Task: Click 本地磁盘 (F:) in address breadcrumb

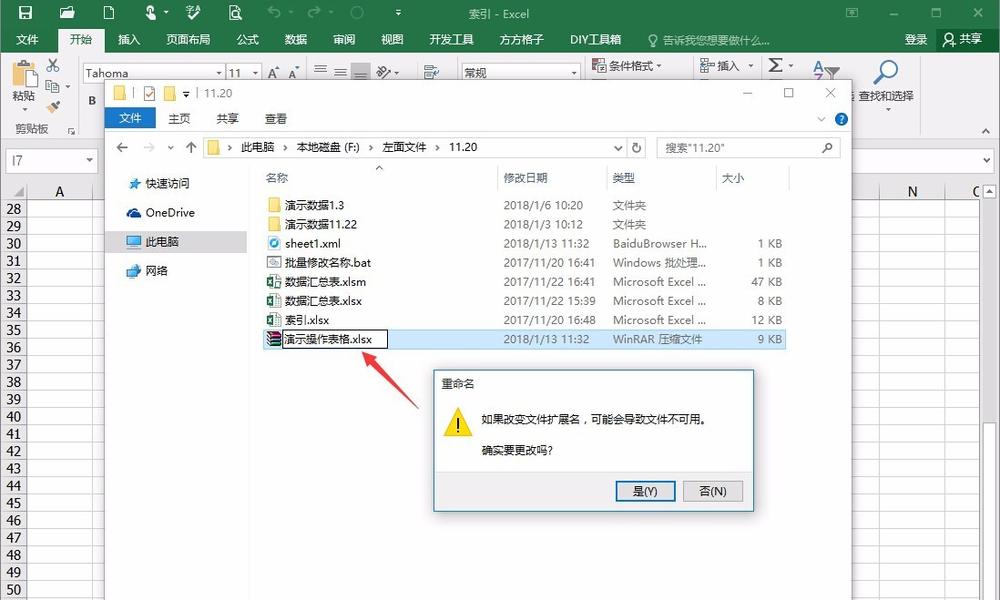Action: tap(328, 147)
